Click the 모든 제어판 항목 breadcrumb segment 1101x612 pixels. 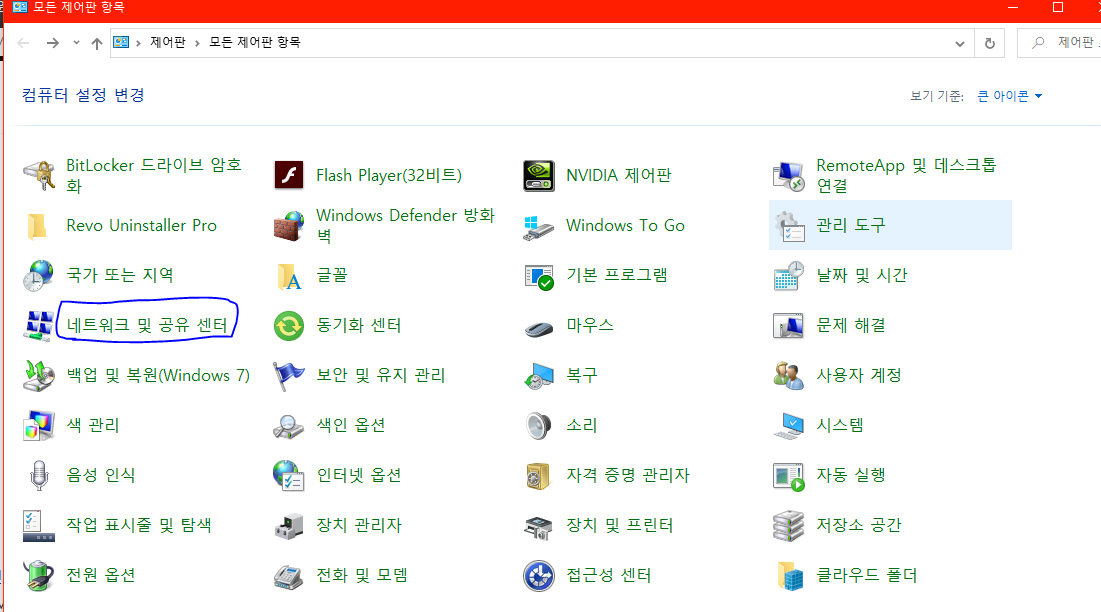(255, 43)
